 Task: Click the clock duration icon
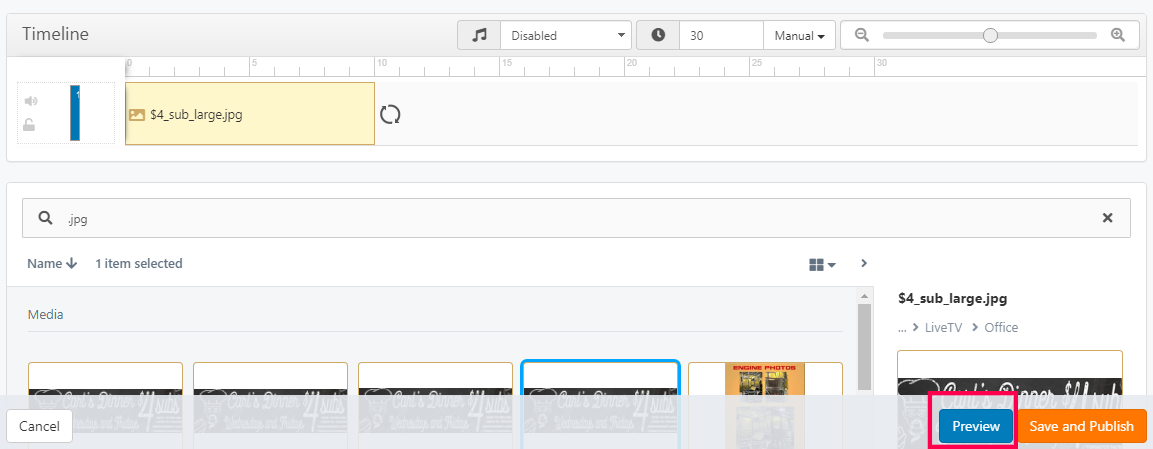[658, 35]
